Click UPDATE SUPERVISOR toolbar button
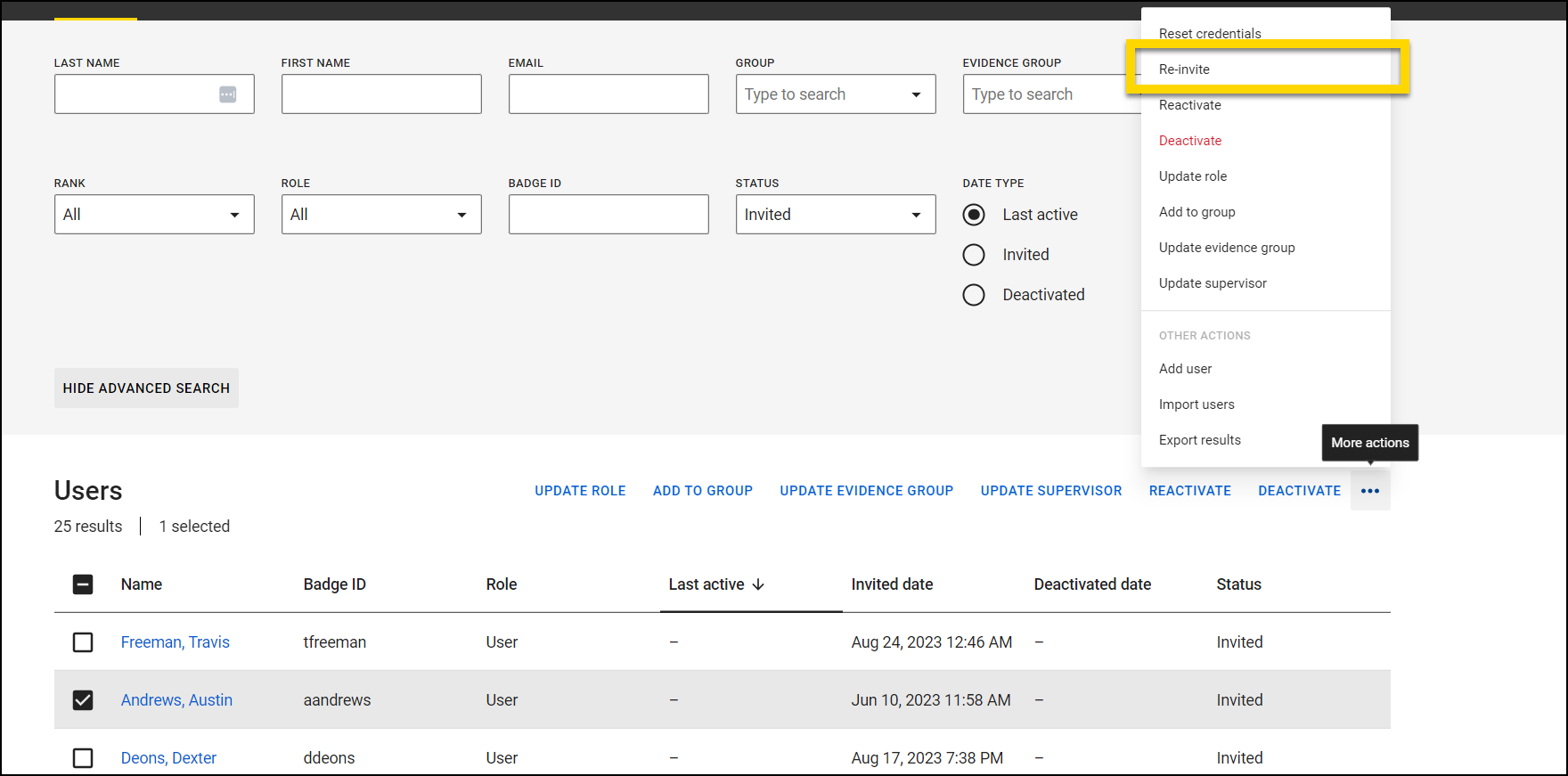 tap(1051, 491)
